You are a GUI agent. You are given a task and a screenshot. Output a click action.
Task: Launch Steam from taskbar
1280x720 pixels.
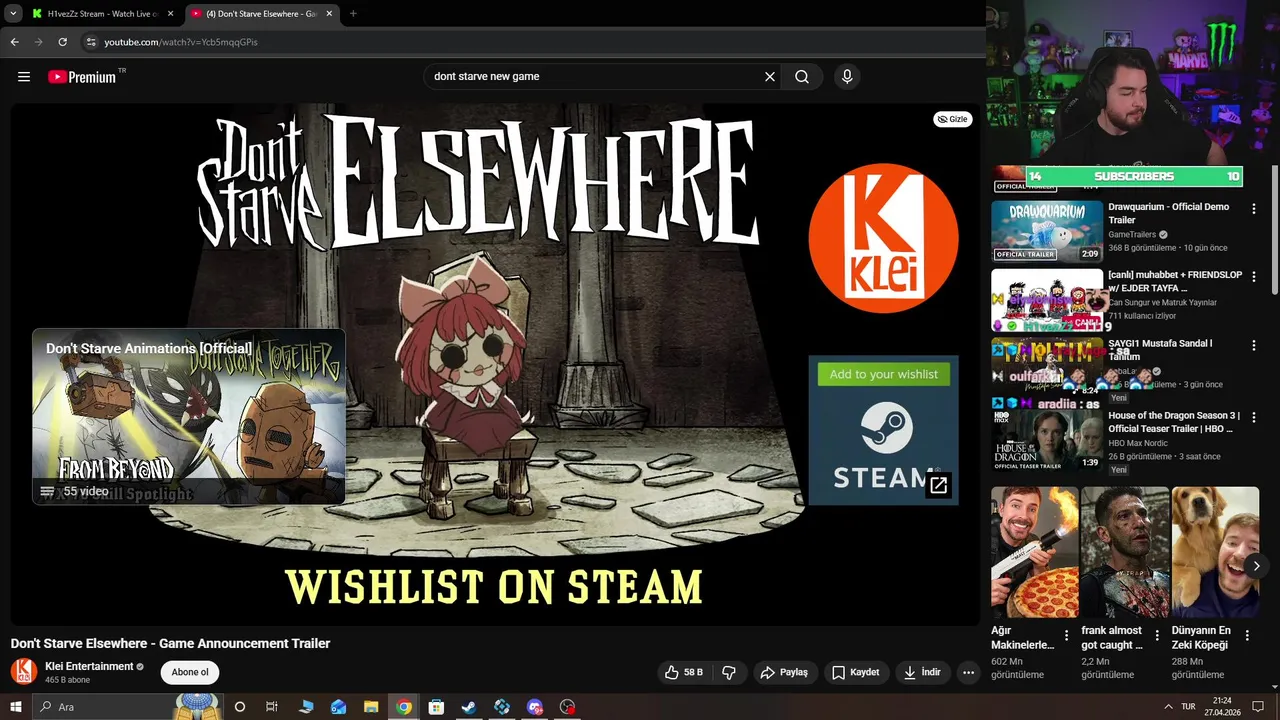point(469,707)
